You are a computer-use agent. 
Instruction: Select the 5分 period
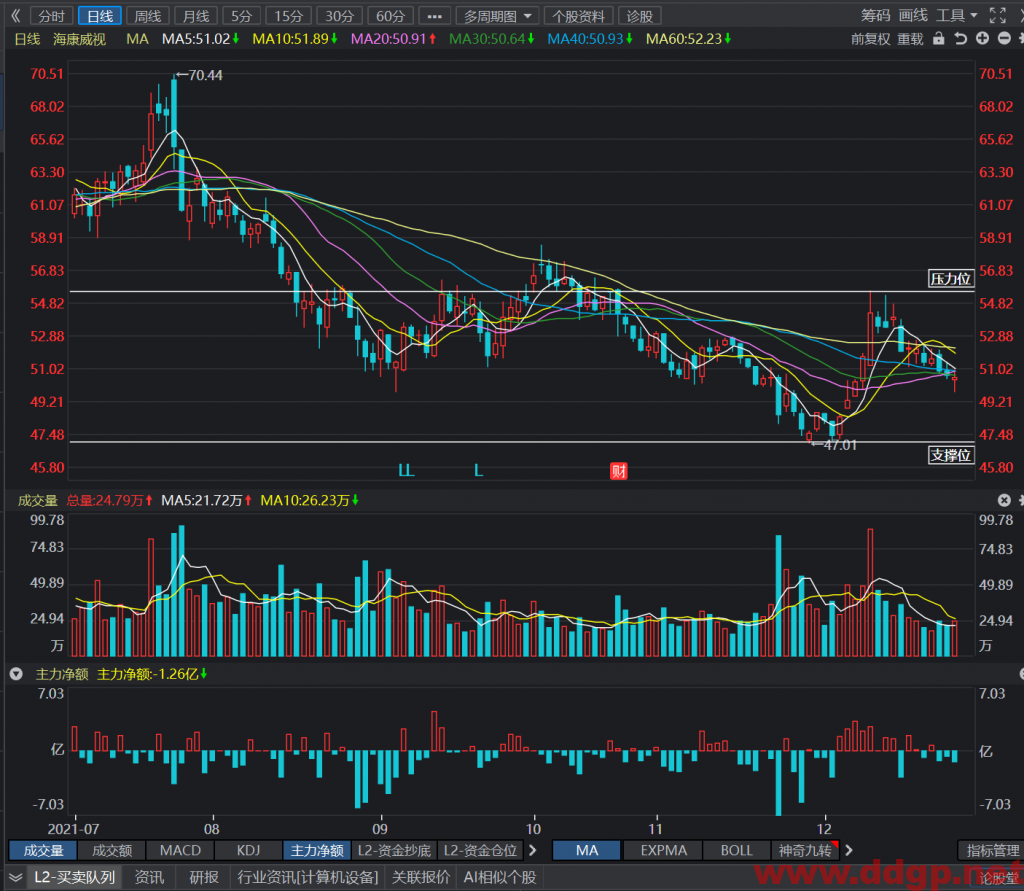point(242,16)
